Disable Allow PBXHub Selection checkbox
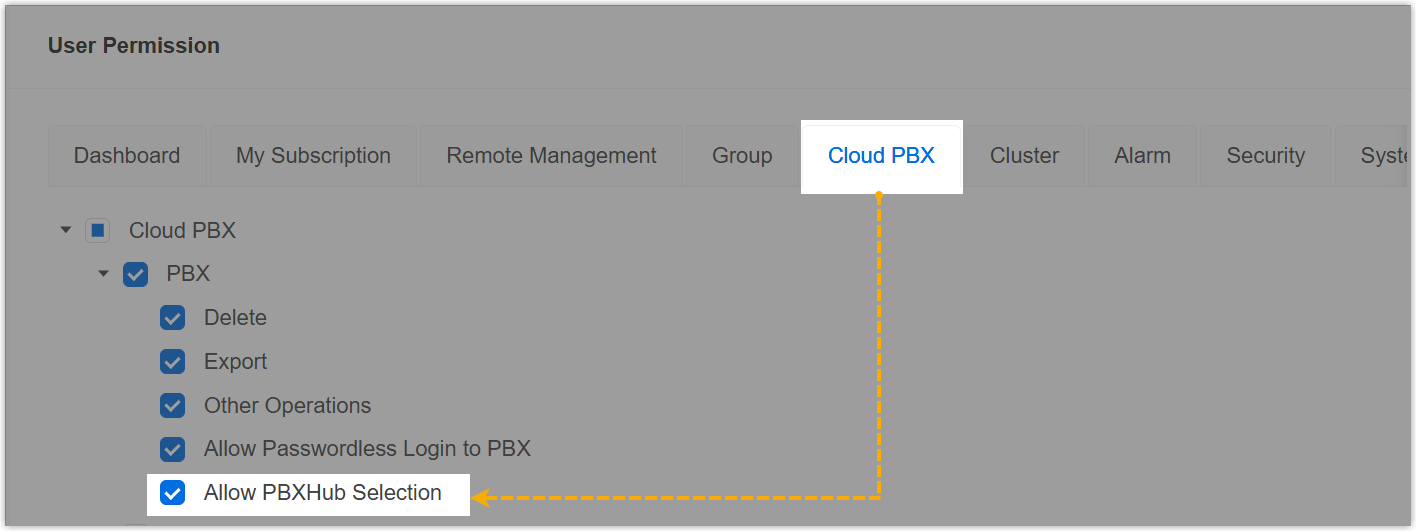Screen dimensions: 1417x532 tap(173, 493)
